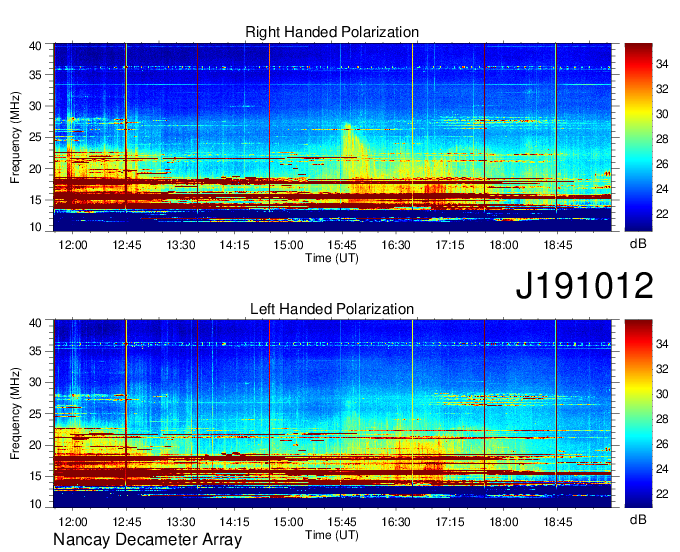The image size is (680, 552).
Task: Click the 34 dB label on the Left Handed color bar
Action: coord(662,344)
